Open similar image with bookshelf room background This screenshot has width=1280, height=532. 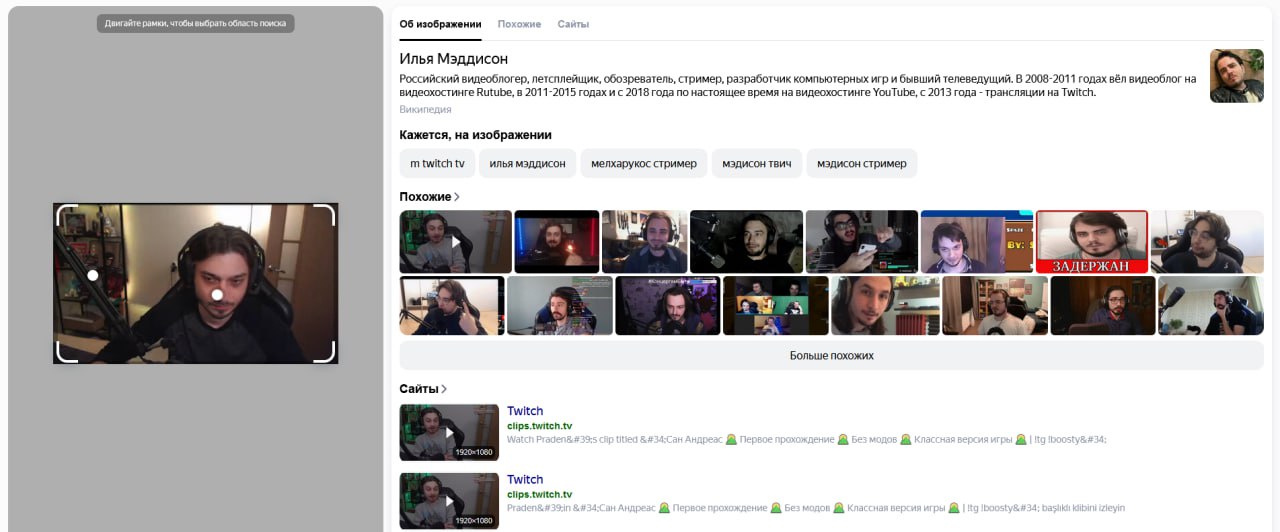pos(995,306)
